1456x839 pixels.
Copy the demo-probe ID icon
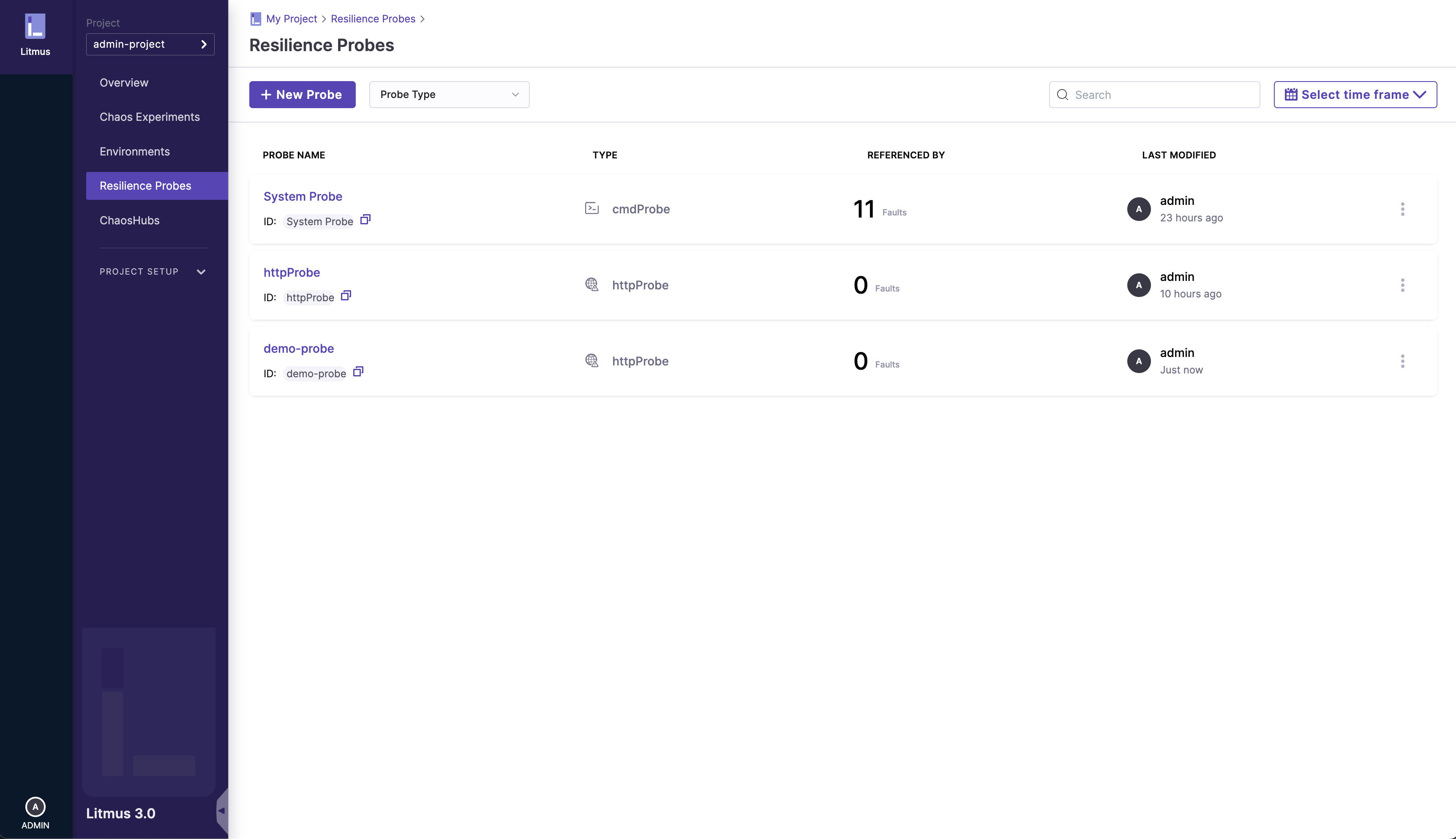point(358,372)
